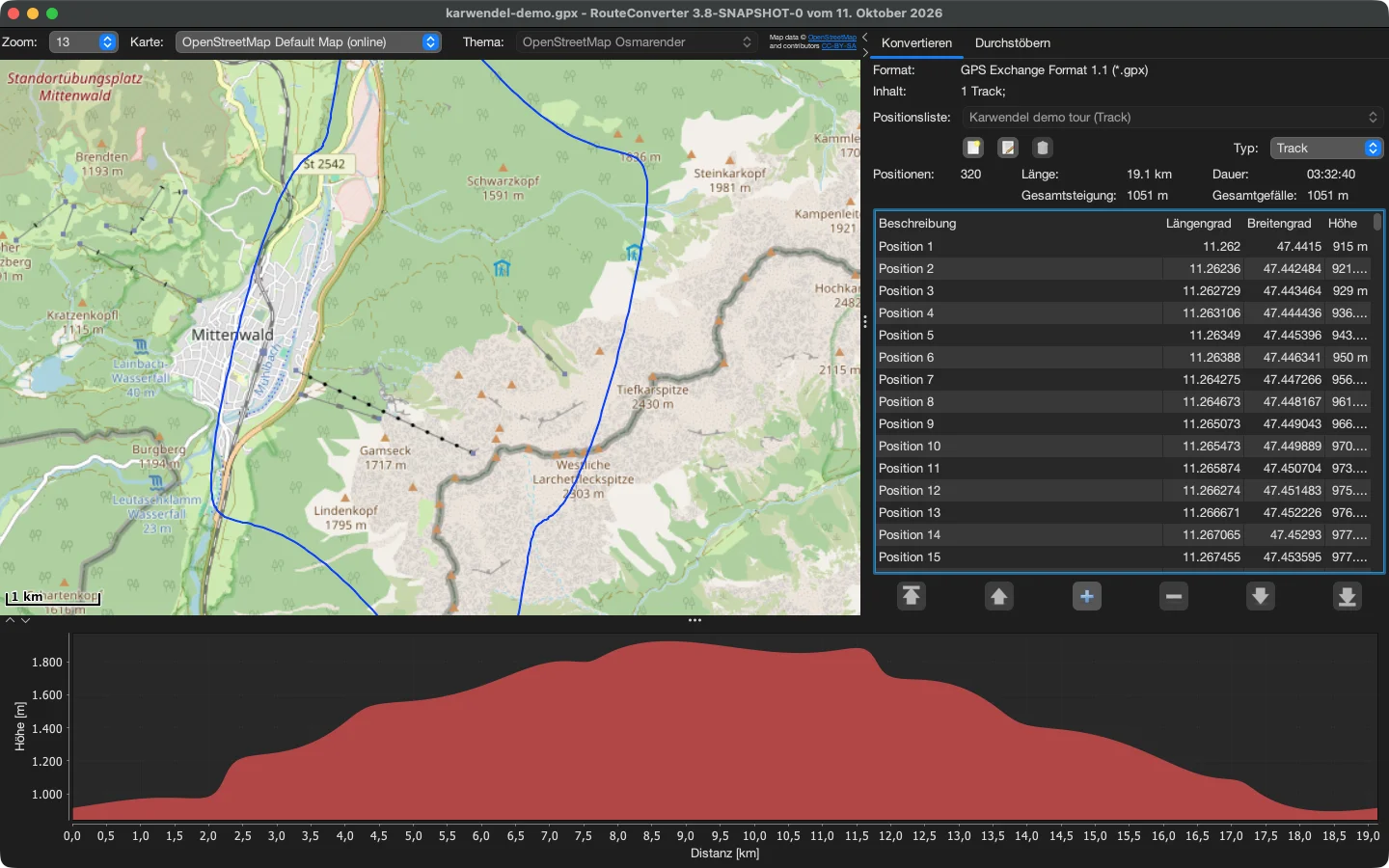The image size is (1389, 868).
Task: Select the Position 4 row
Action: tap(1124, 313)
